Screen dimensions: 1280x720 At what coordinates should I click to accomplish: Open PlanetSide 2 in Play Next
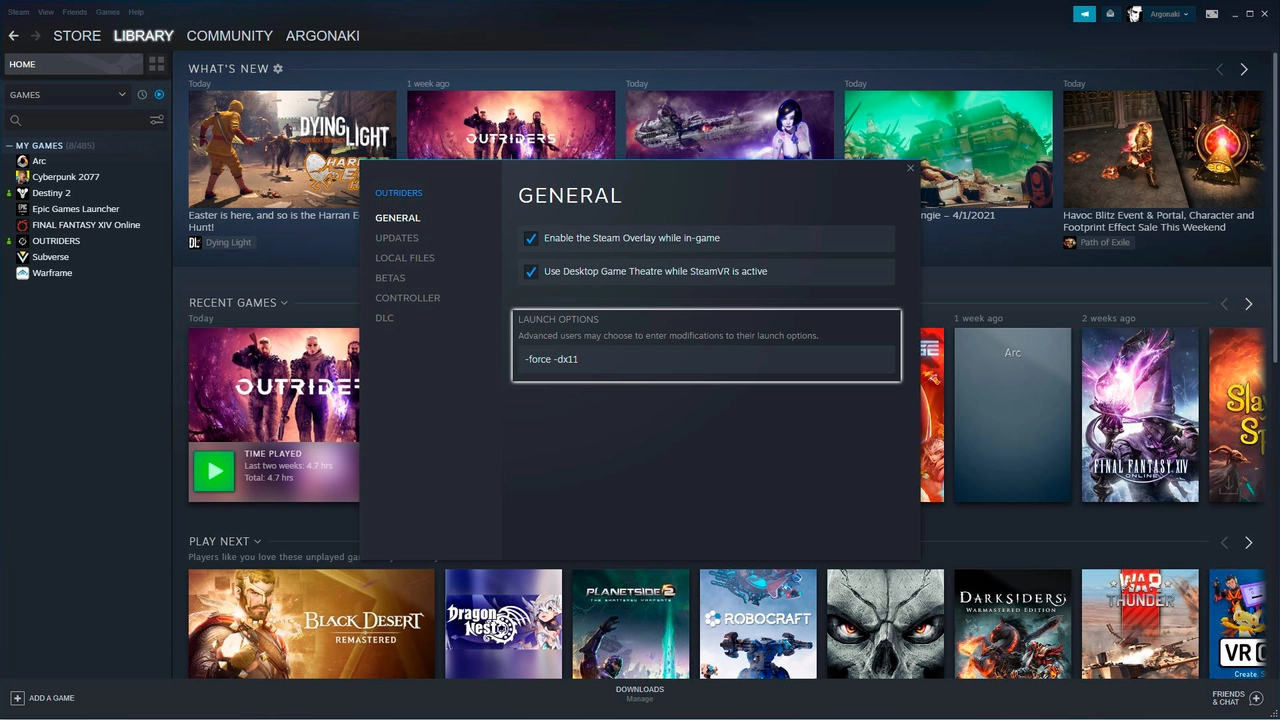(631, 624)
